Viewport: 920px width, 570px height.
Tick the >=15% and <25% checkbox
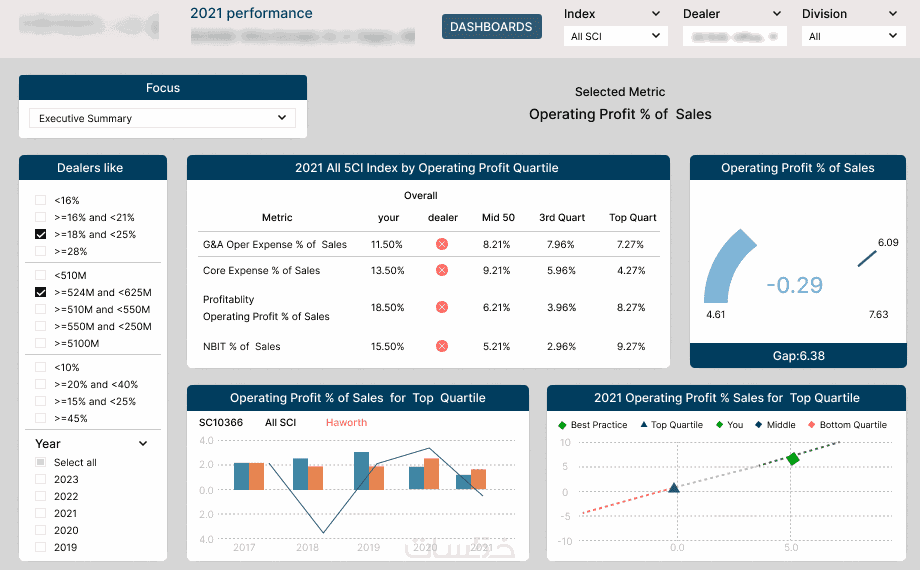[x=40, y=401]
